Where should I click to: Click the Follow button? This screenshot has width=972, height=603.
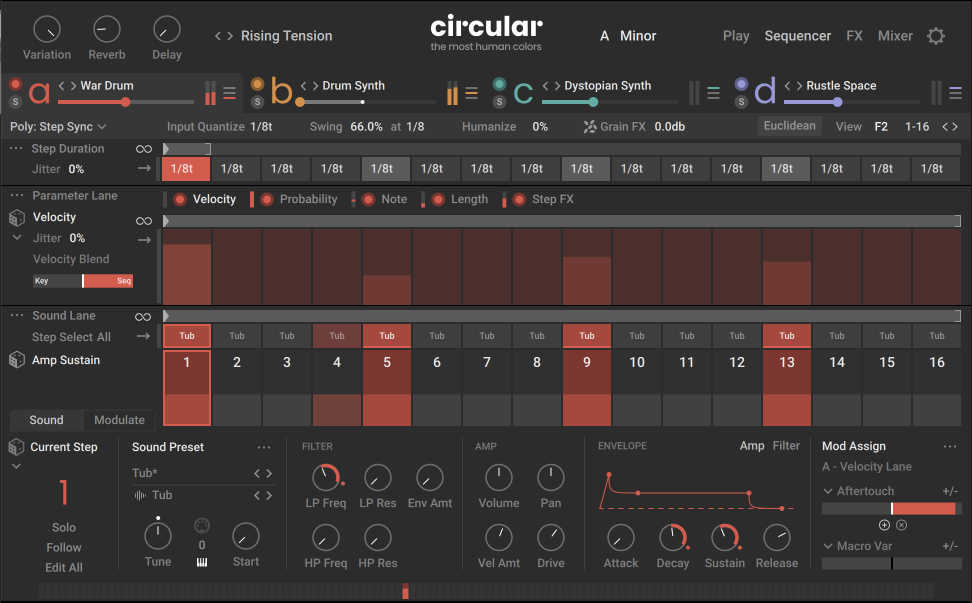click(64, 547)
